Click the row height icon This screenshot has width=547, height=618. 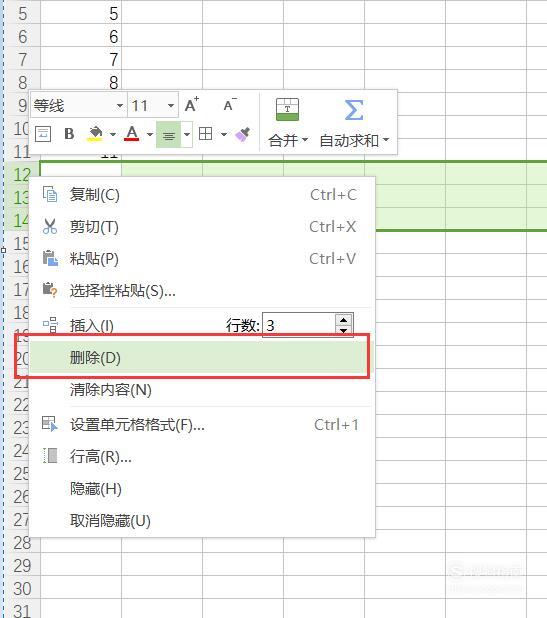pos(50,456)
